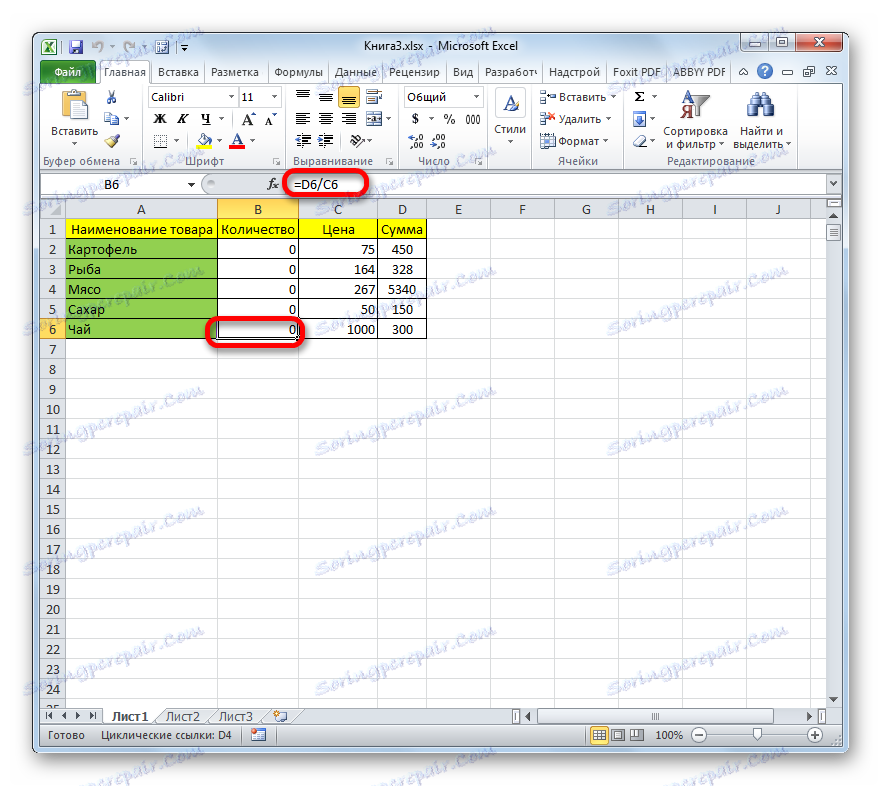This screenshot has width=882, height=786.
Task: Open sheet tab Лист2
Action: coord(183,716)
